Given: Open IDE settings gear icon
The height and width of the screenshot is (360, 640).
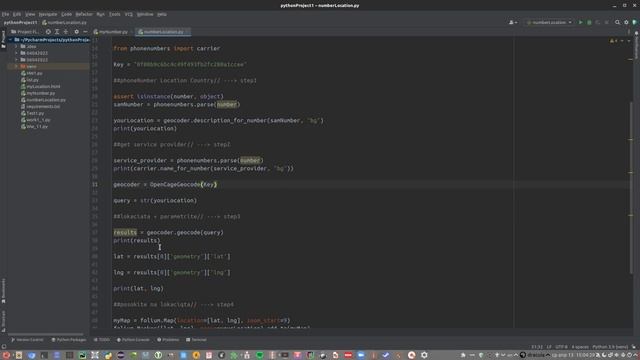Looking at the screenshot, I should pyautogui.click(x=626, y=22).
